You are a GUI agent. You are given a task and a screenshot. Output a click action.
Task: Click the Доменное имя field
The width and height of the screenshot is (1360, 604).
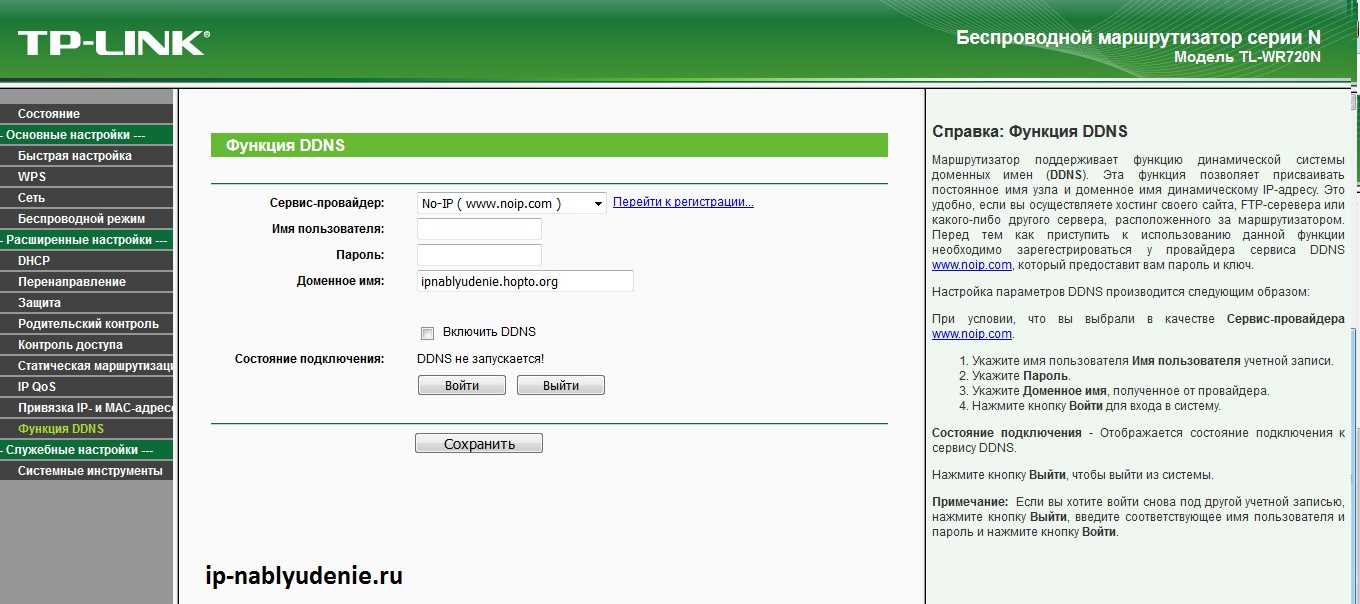click(x=525, y=281)
